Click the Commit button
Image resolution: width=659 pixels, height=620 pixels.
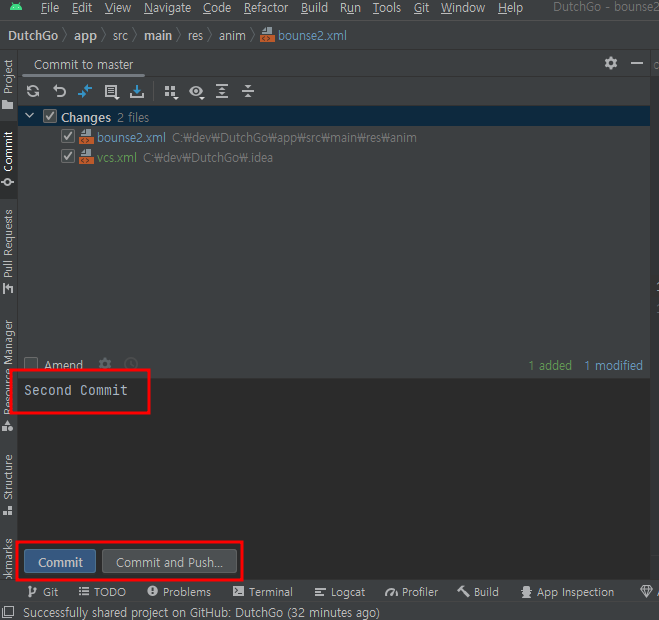60,561
